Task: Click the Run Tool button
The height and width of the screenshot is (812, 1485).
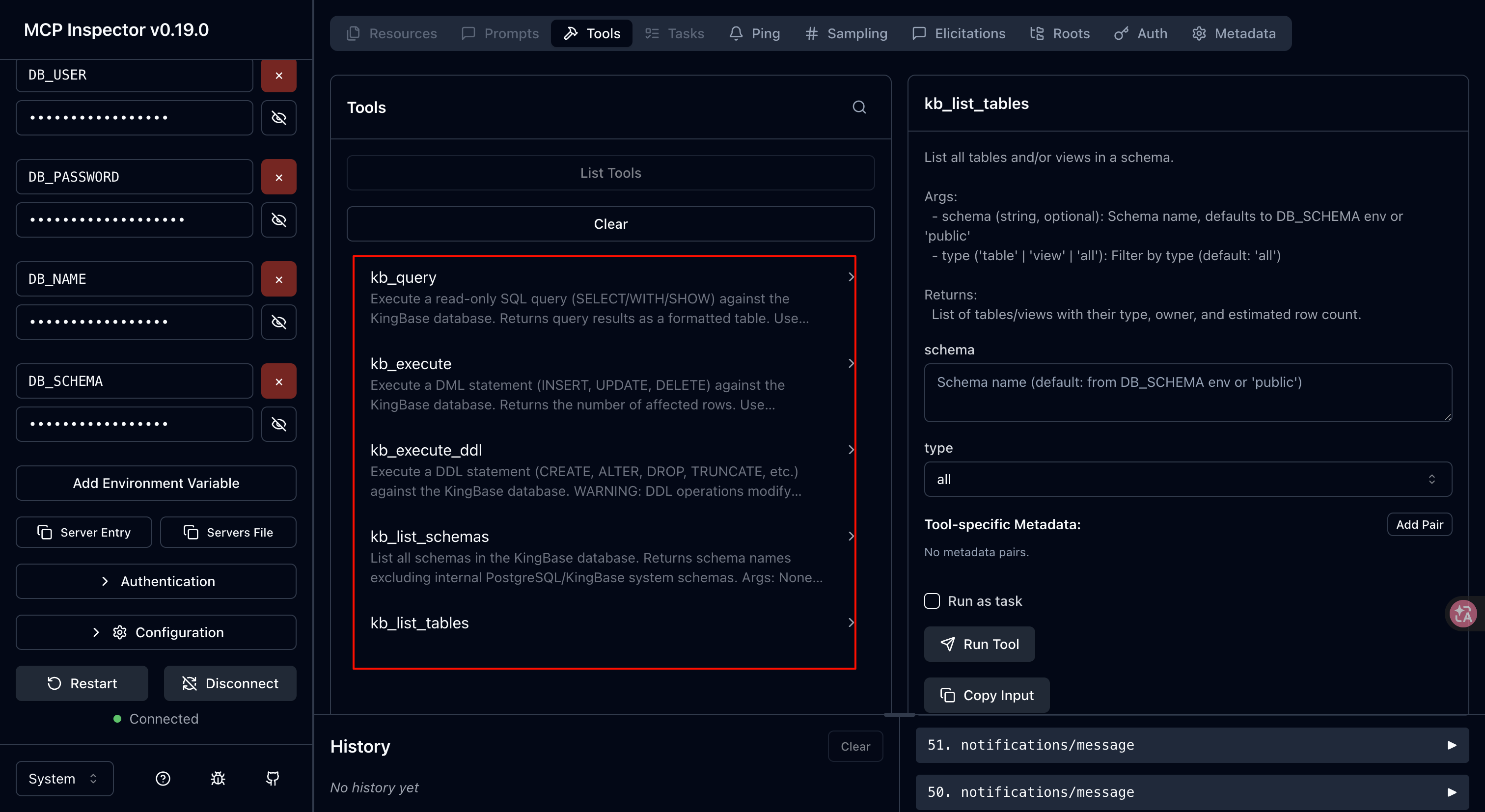Action: click(x=979, y=644)
